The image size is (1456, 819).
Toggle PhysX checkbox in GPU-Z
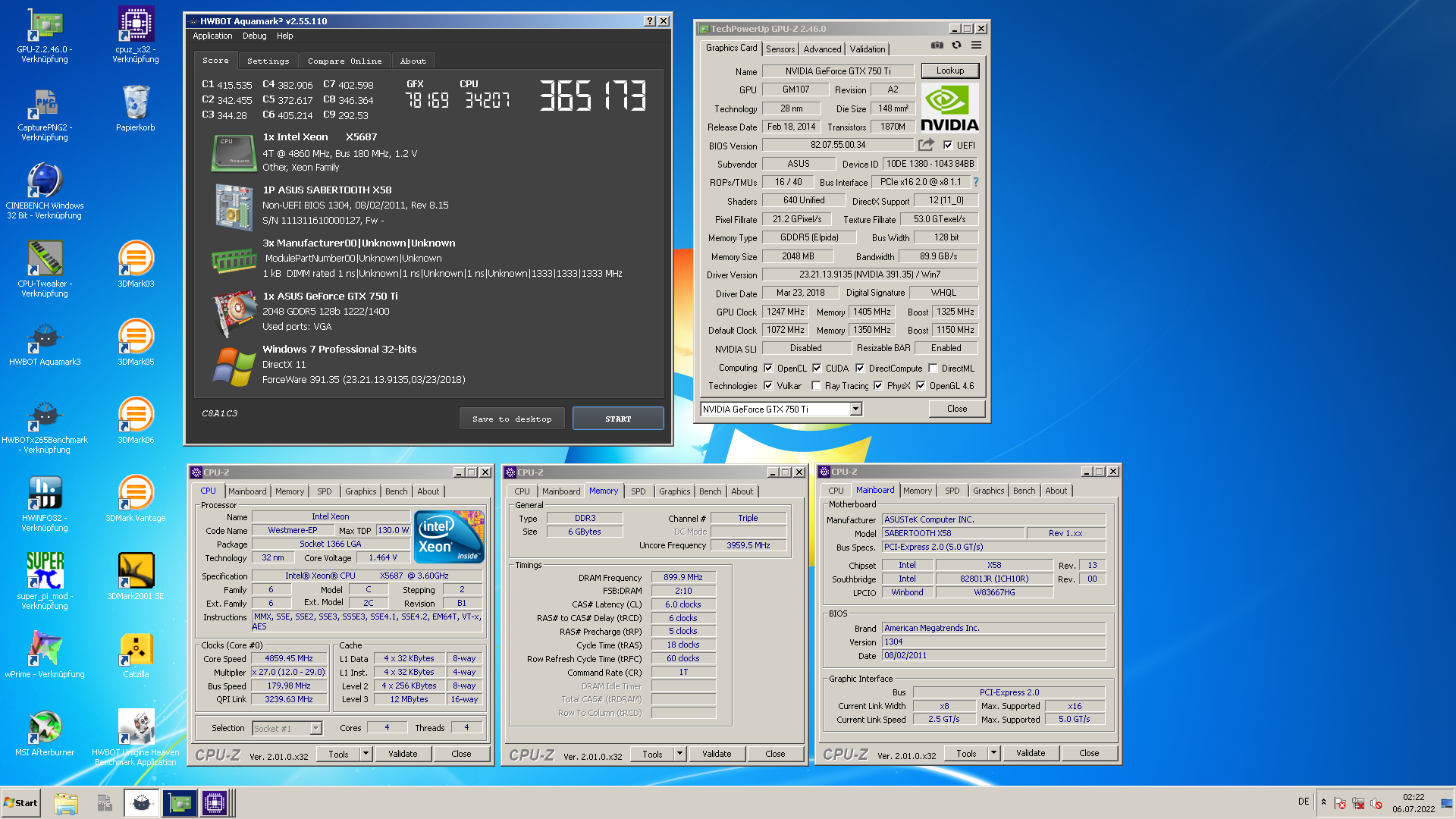878,386
